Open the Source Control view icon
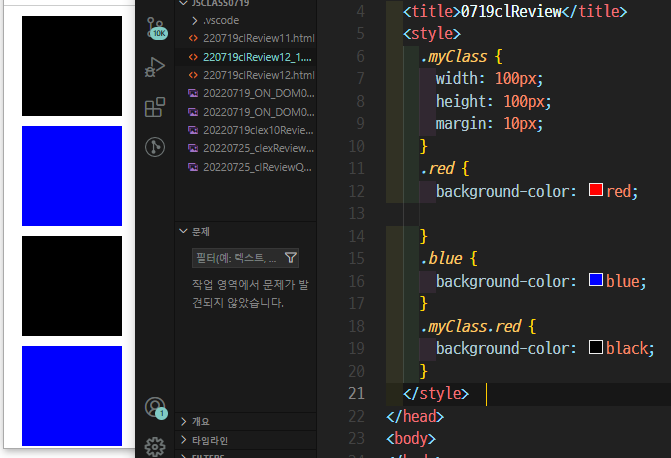This screenshot has width=671, height=458. [x=155, y=28]
